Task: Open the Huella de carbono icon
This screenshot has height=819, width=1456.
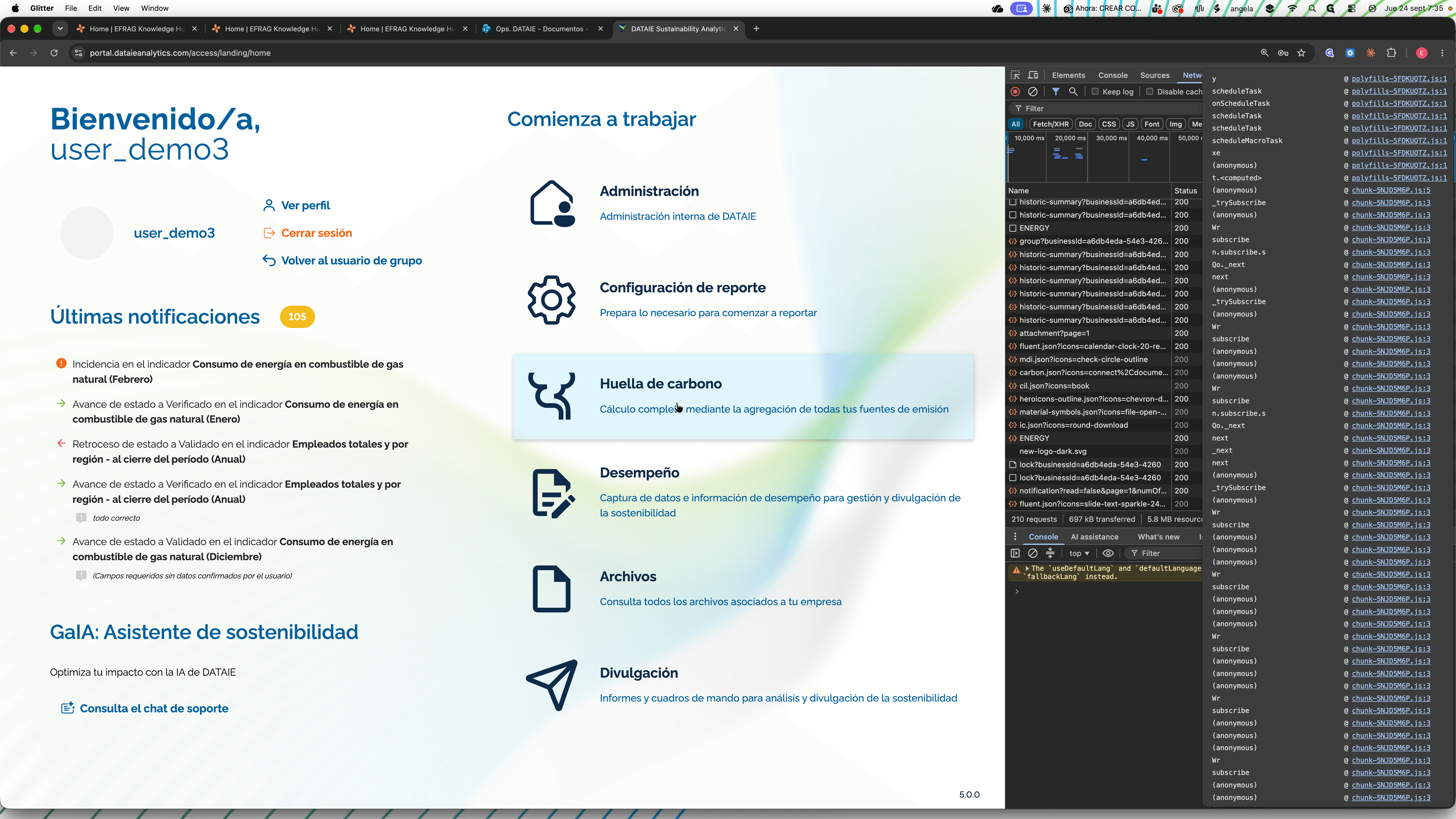Action: pyautogui.click(x=552, y=395)
